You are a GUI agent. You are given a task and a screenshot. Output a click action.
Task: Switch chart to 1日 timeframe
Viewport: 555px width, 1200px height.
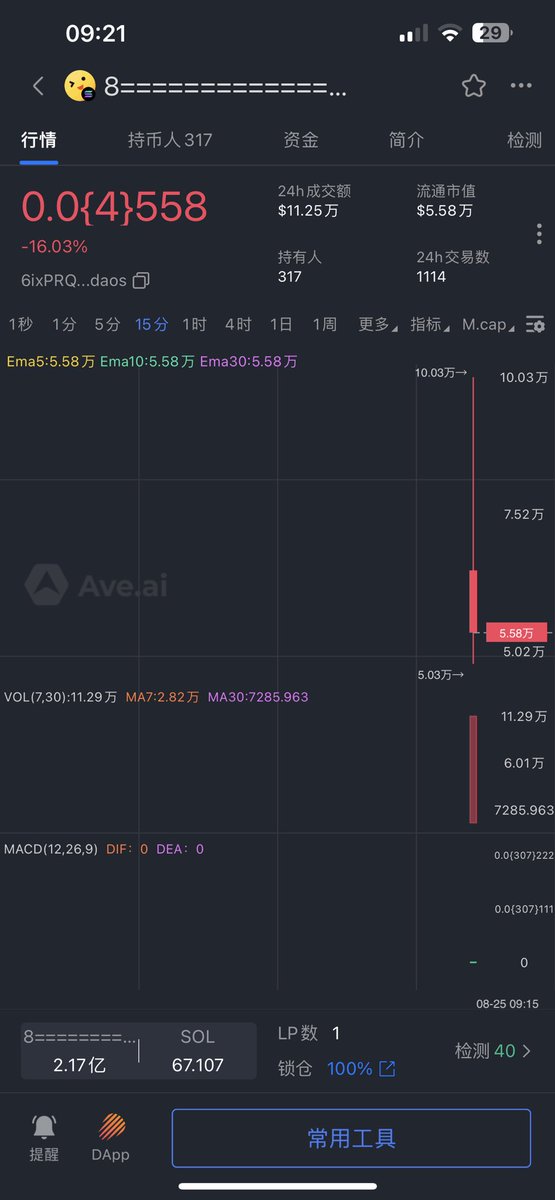point(281,324)
